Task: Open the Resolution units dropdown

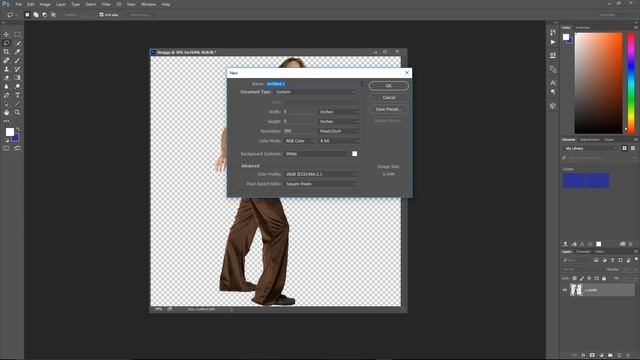Action: tap(339, 131)
